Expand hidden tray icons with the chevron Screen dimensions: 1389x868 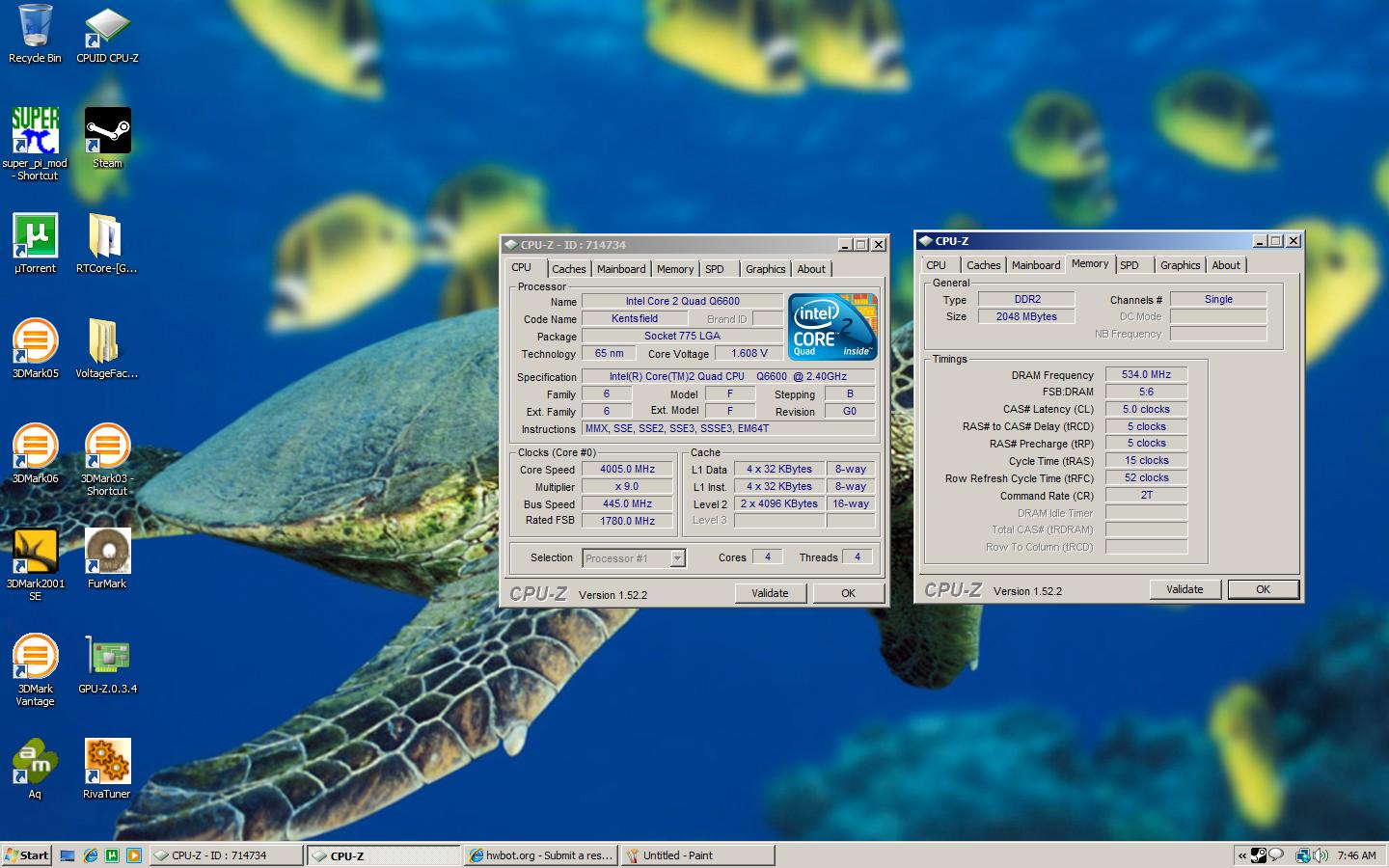[1242, 855]
